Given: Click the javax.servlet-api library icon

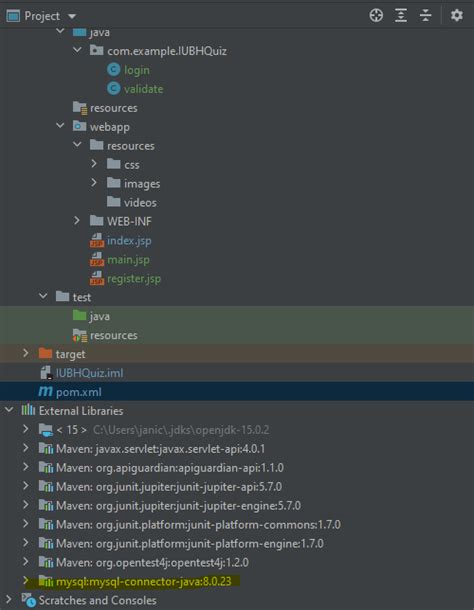Looking at the screenshot, I should pos(46,449).
